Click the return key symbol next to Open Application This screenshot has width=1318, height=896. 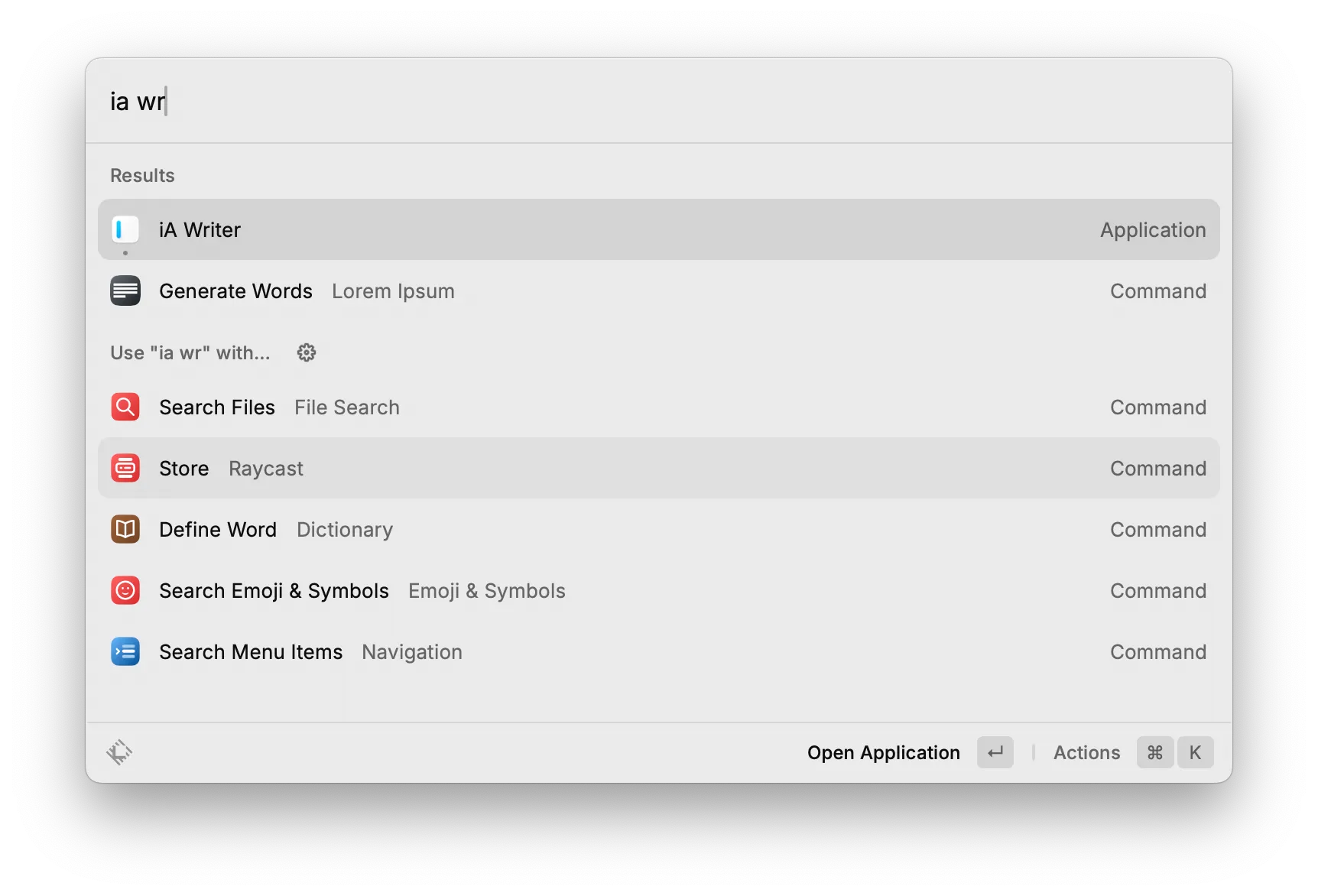pos(995,752)
